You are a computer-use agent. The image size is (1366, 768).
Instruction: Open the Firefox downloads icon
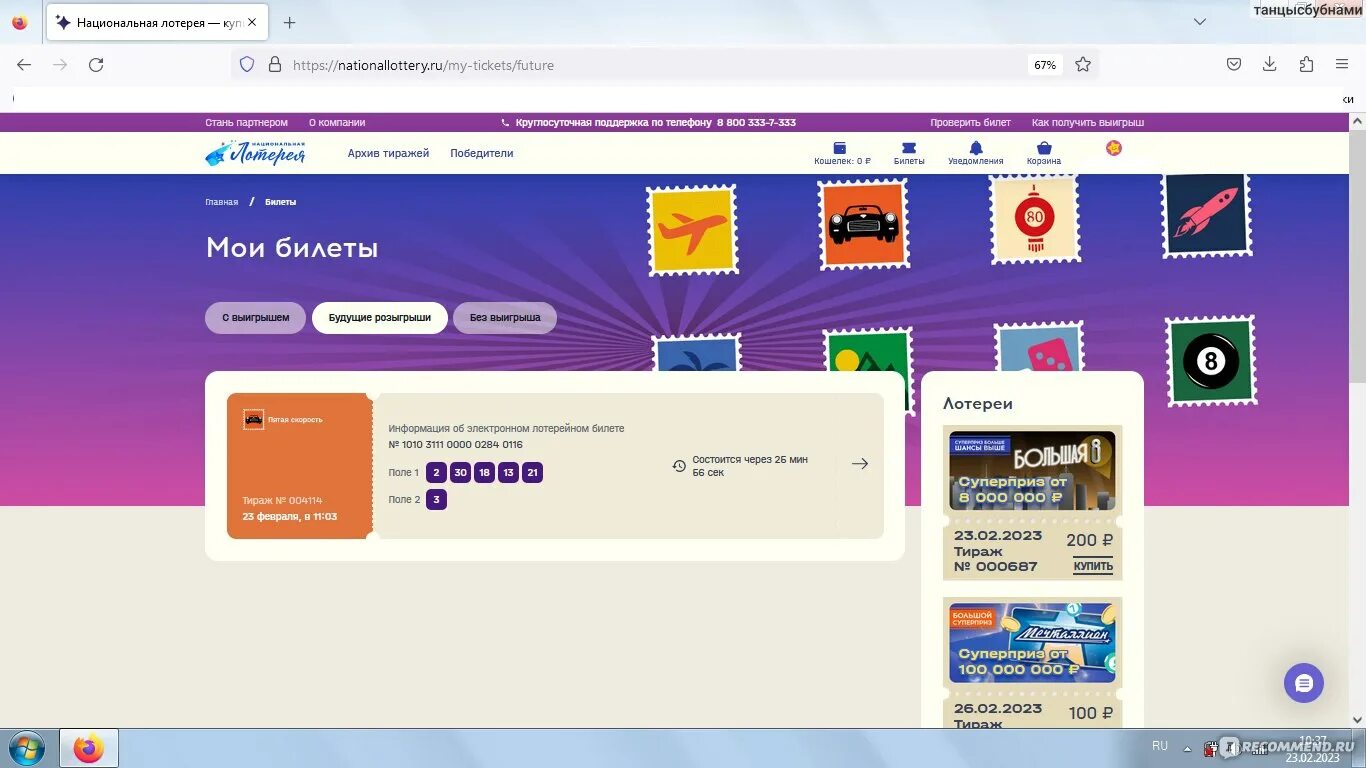click(1269, 64)
